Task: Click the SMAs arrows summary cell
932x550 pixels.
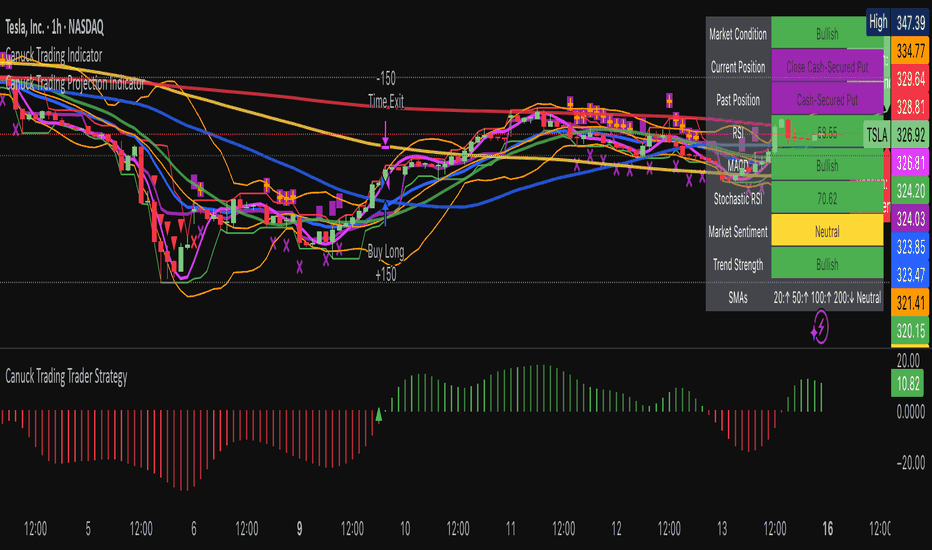Action: 827,297
